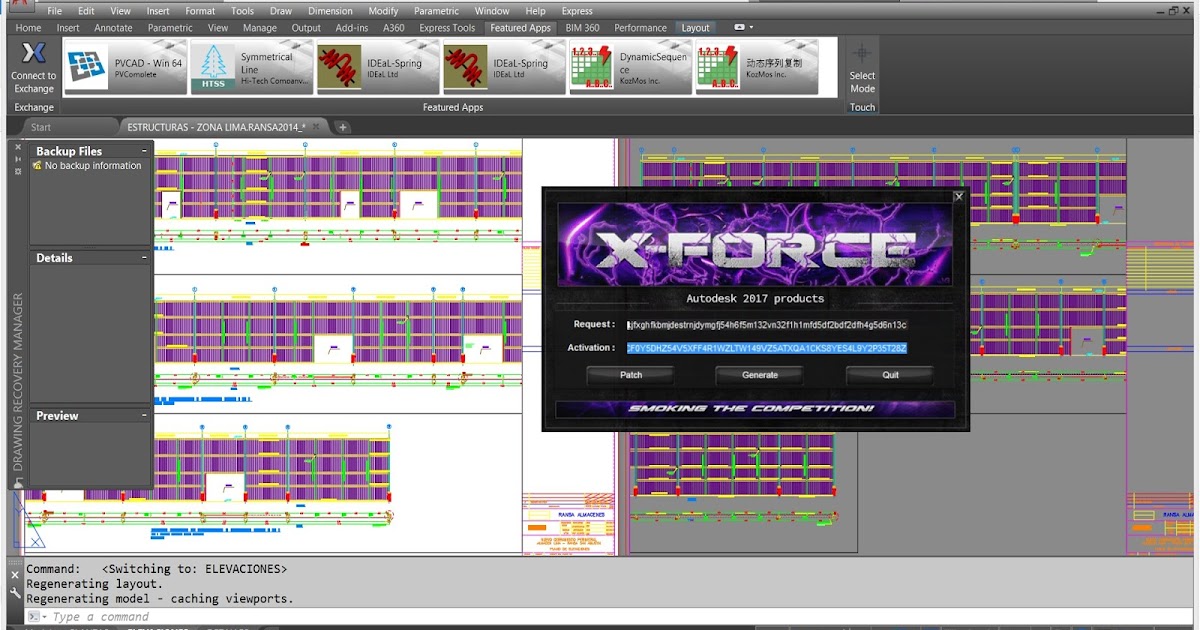Switch to the Layout ribbon tab
The image size is (1200, 630).
[696, 28]
